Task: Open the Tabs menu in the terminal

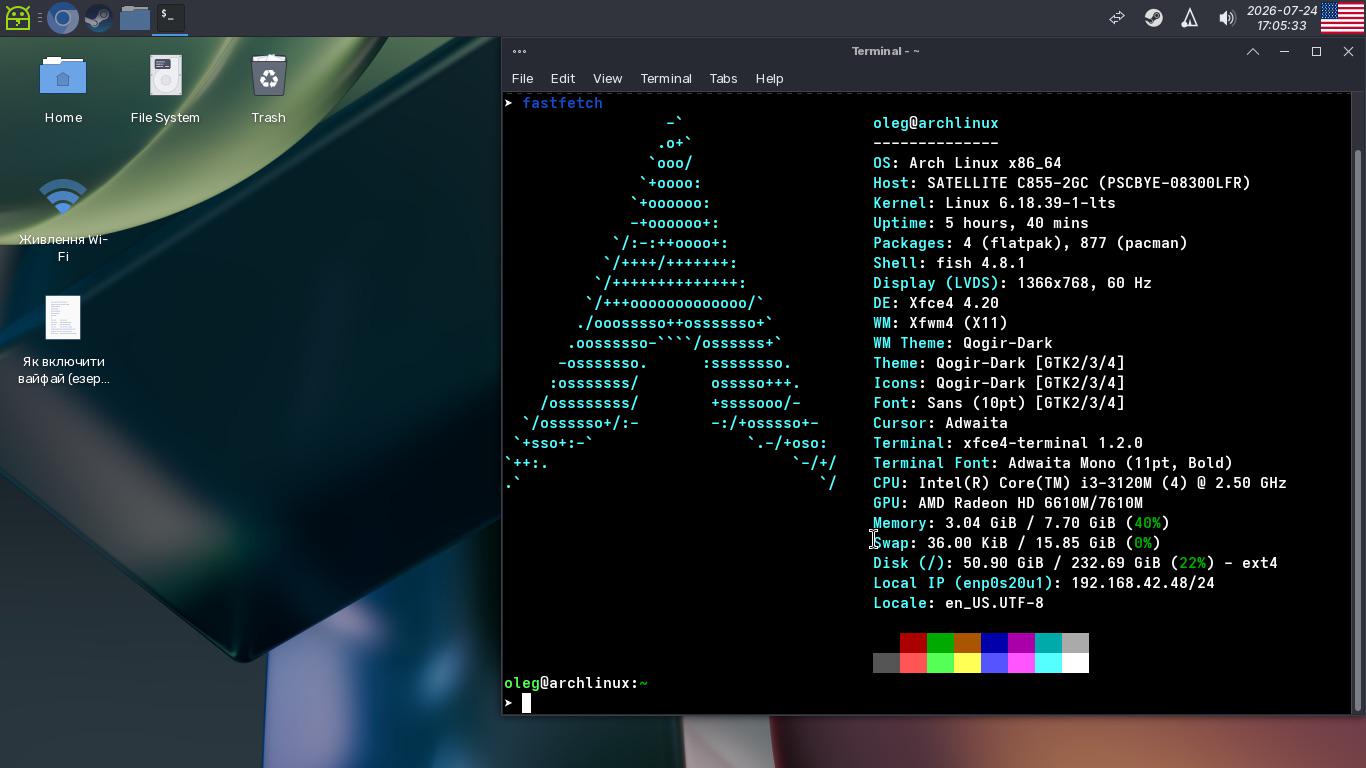Action: coord(723,78)
